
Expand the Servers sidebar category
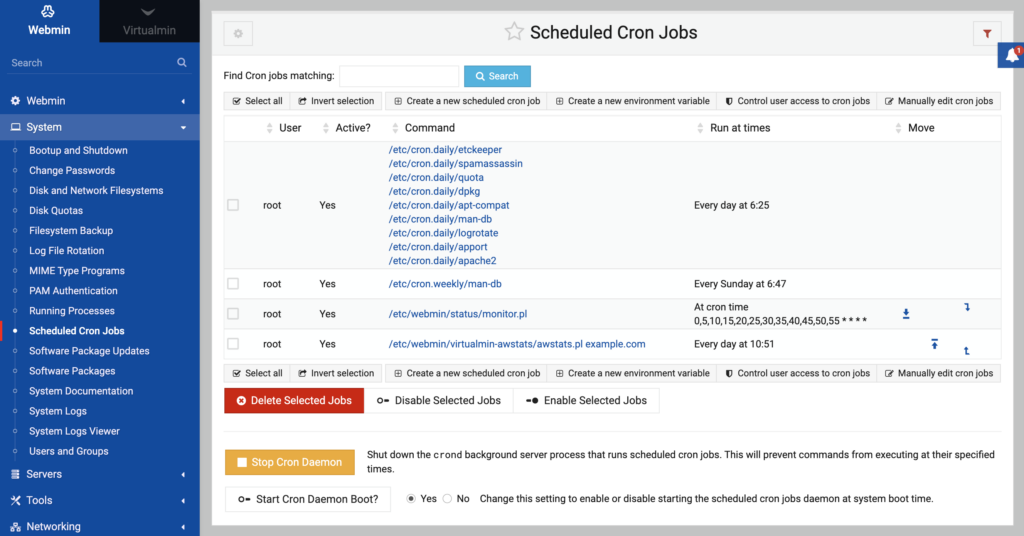(x=99, y=474)
